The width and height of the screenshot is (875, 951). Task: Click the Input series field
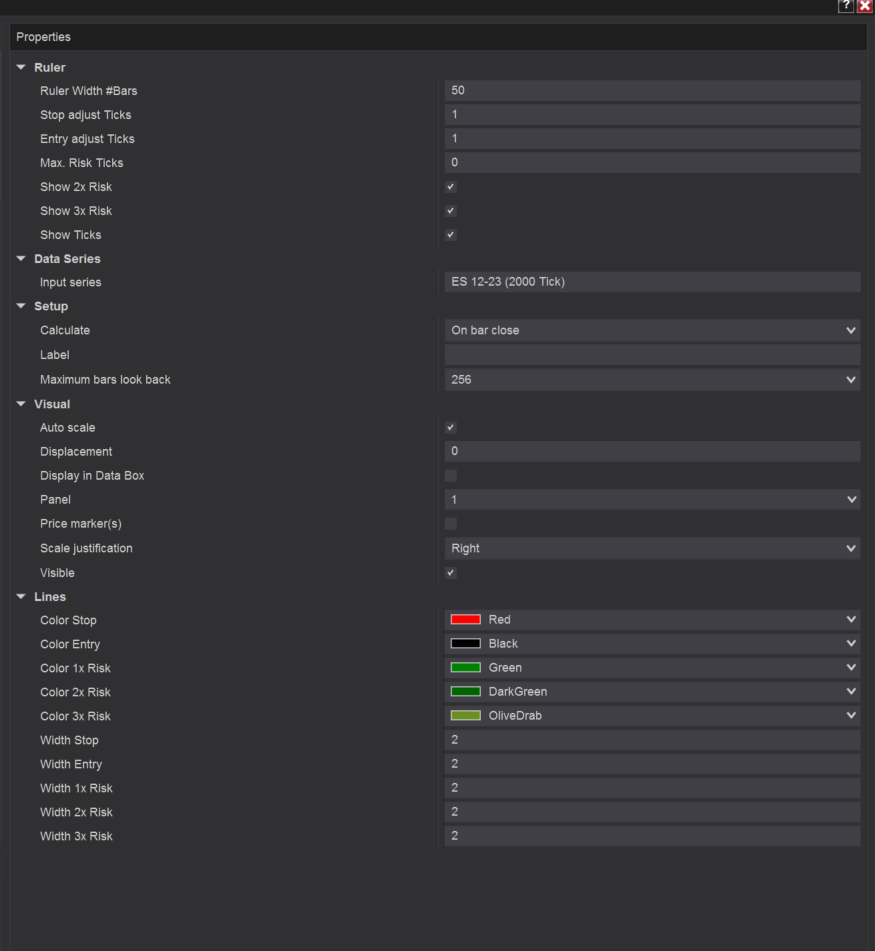[650, 282]
